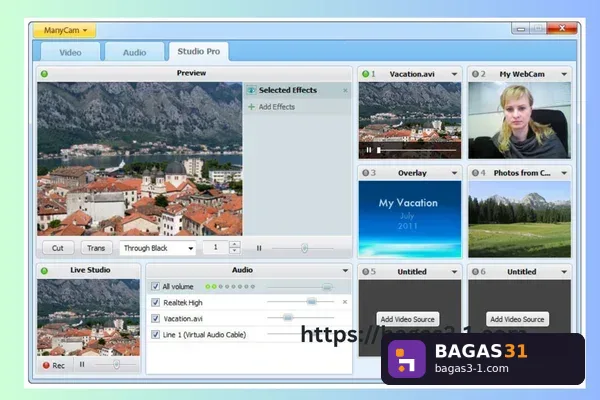This screenshot has height=400, width=600.
Task: Decrease transition duration with down arrow
Action: coord(235,251)
